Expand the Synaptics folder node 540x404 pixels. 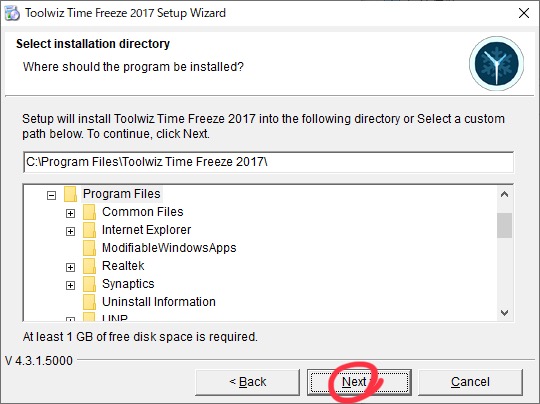(x=70, y=285)
